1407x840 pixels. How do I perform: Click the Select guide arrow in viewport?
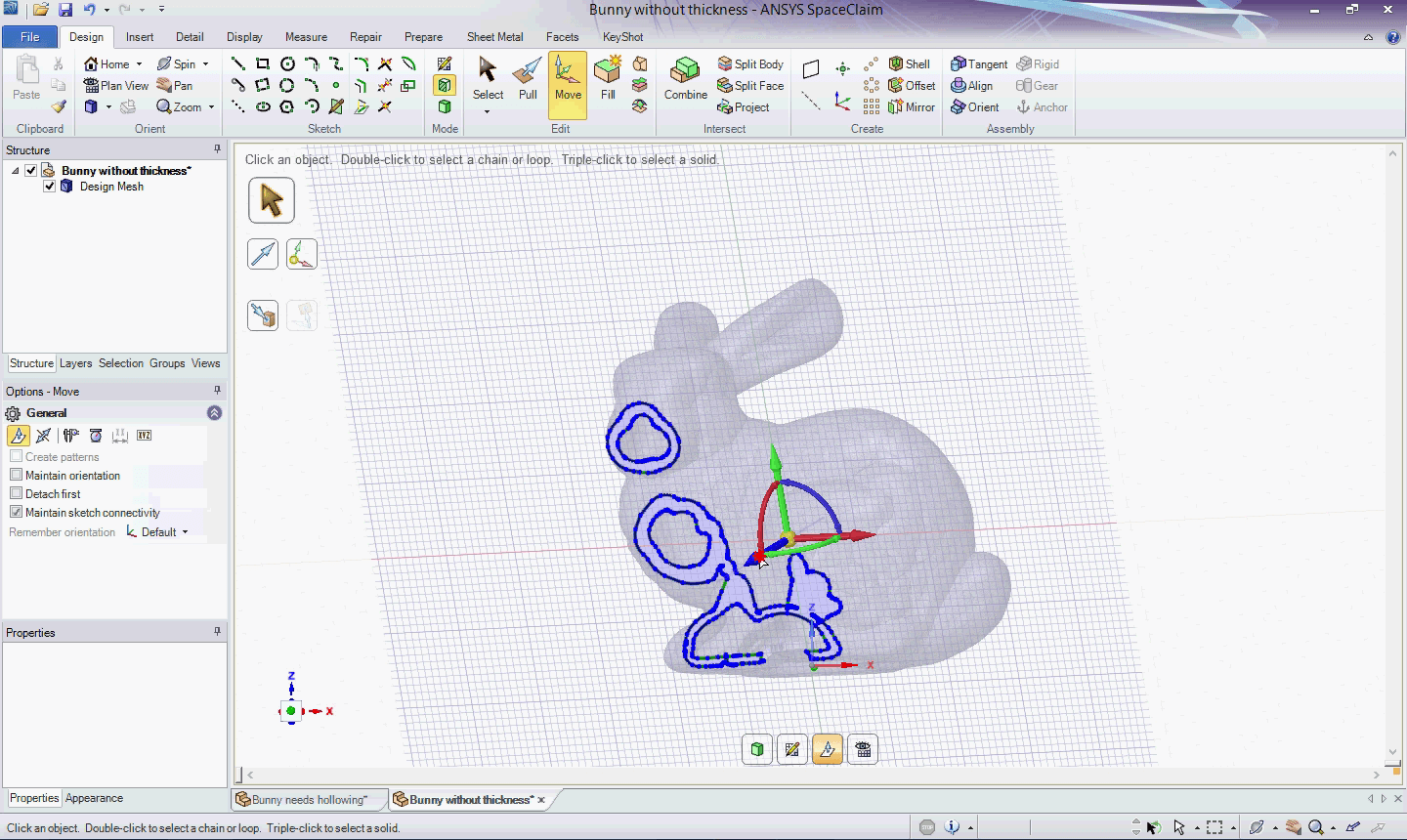coord(271,200)
